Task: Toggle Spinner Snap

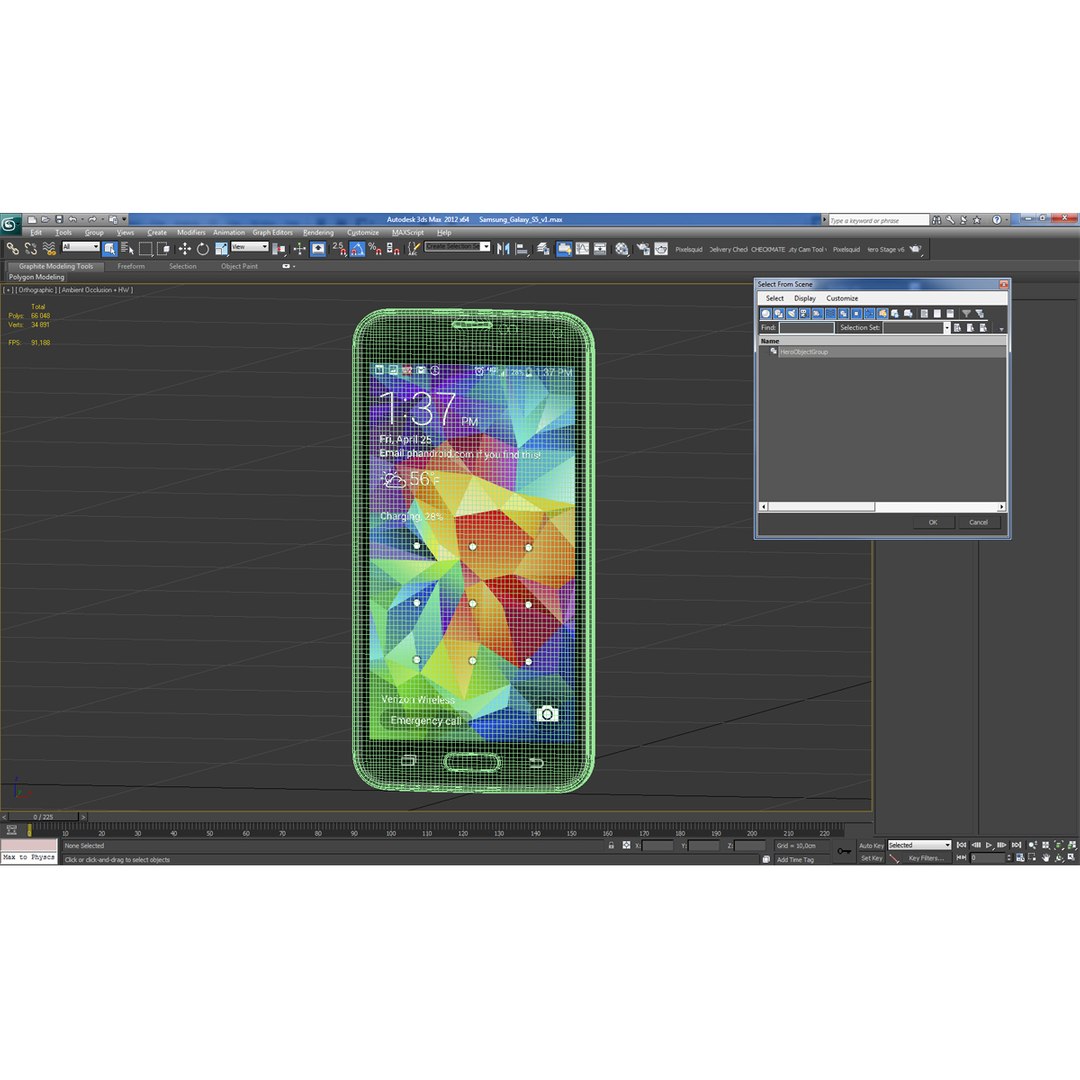Action: (393, 249)
